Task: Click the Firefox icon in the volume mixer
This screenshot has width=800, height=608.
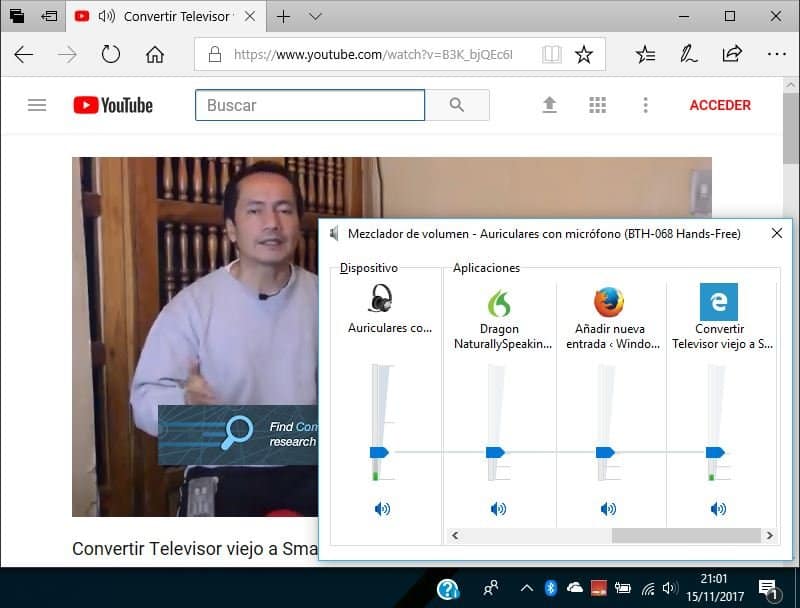Action: pyautogui.click(x=608, y=300)
